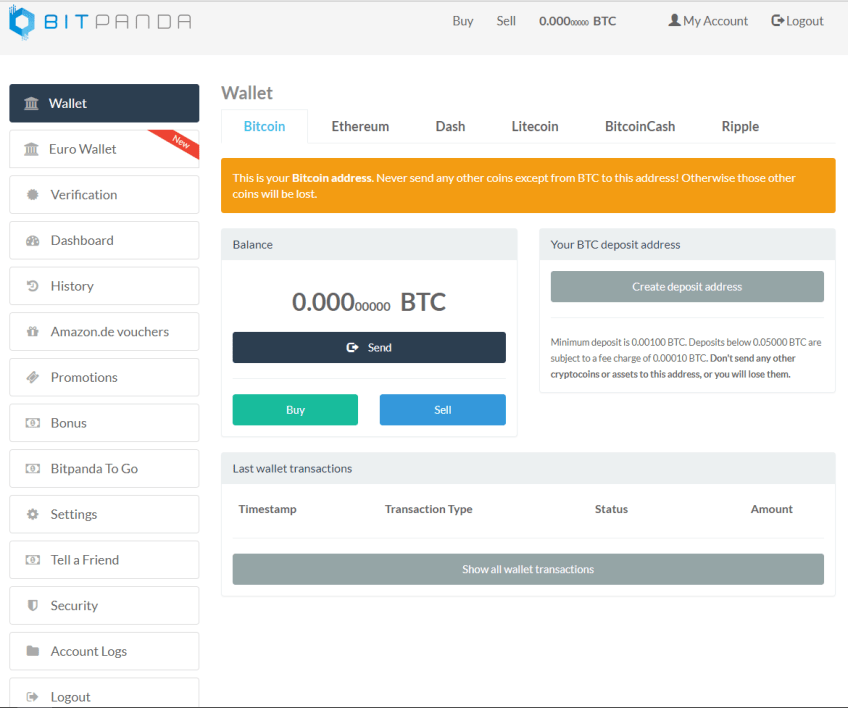Image resolution: width=848 pixels, height=708 pixels.
Task: Click the Amount column header
Action: coord(771,509)
